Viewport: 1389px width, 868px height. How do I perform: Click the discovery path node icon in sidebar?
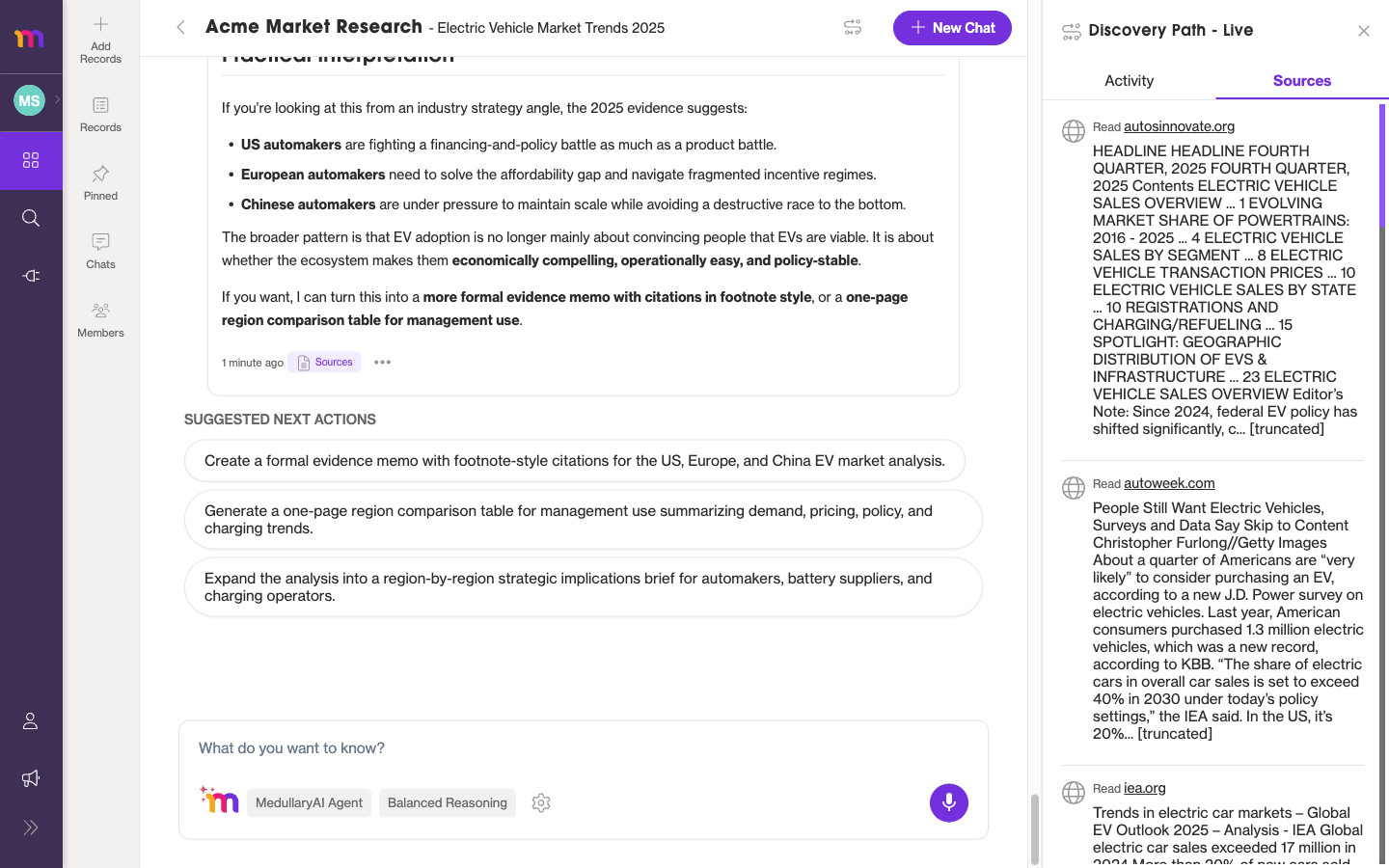pyautogui.click(x=31, y=276)
